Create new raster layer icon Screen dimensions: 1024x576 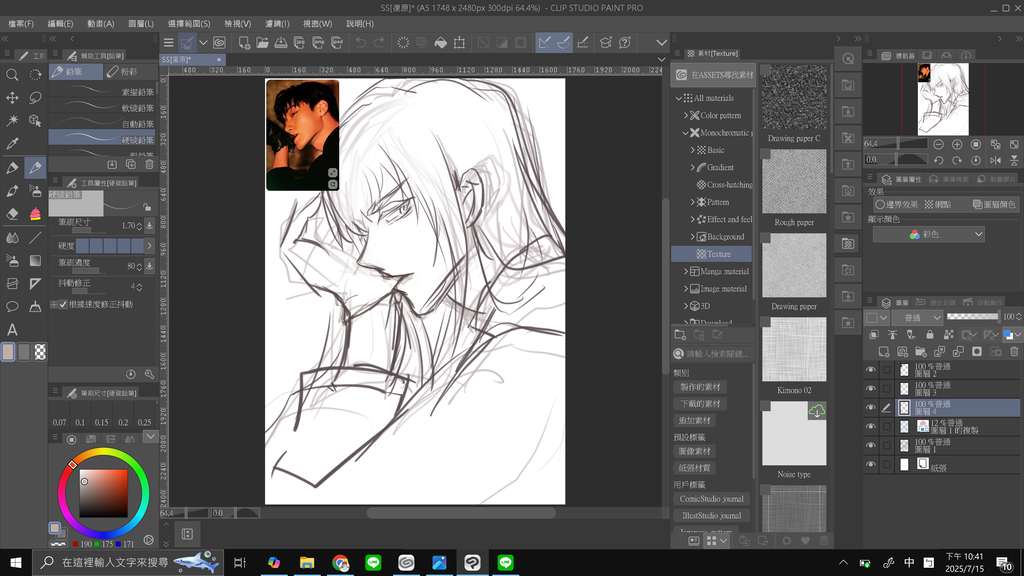[884, 352]
